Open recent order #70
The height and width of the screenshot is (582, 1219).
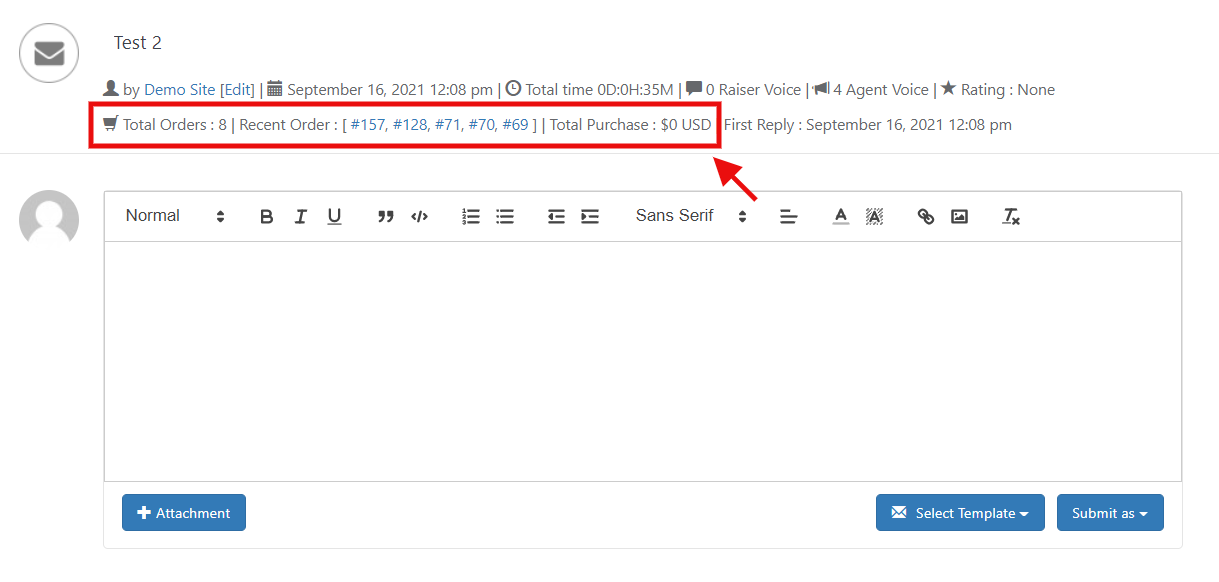483,125
